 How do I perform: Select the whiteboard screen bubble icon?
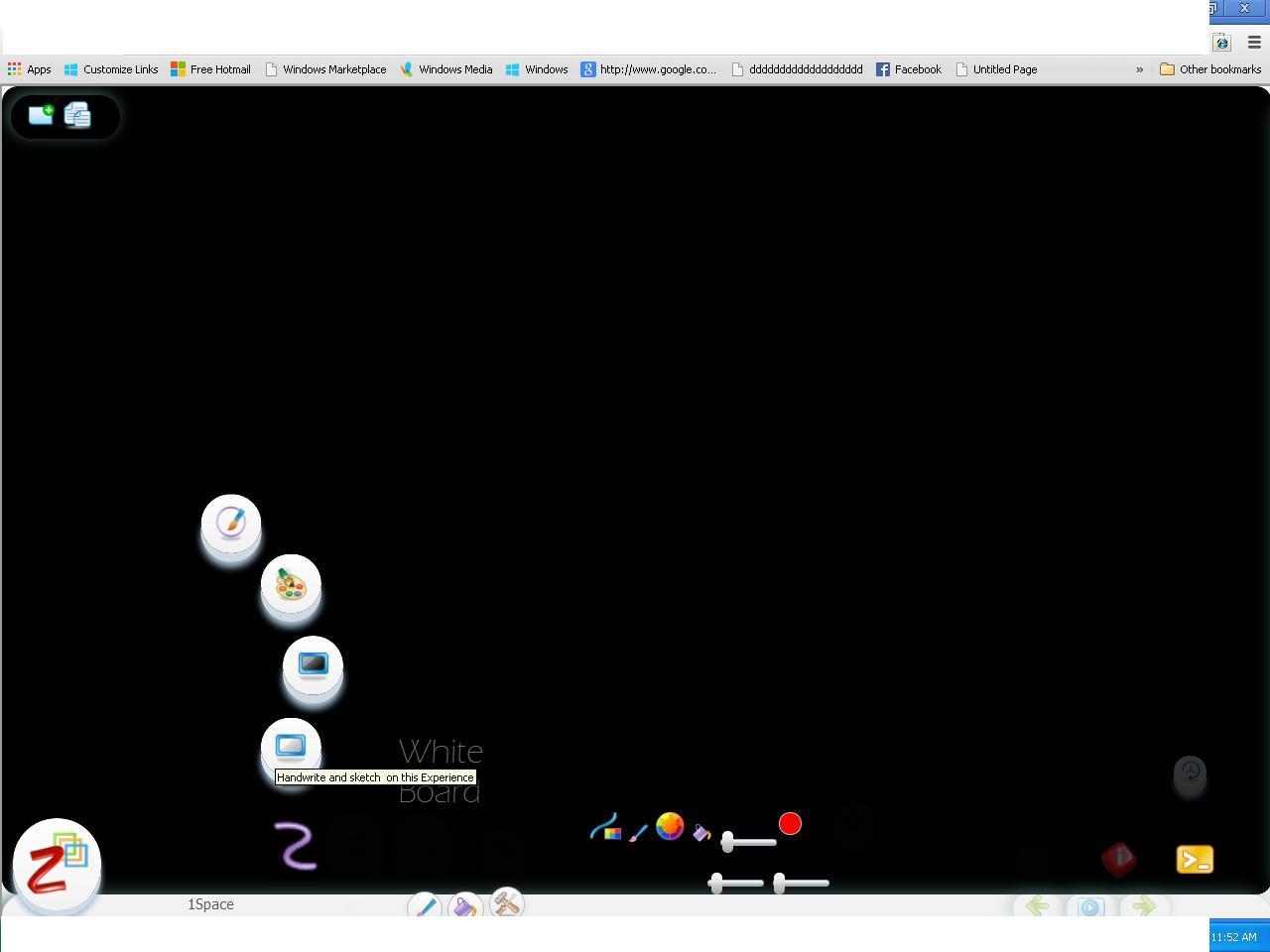click(x=291, y=745)
